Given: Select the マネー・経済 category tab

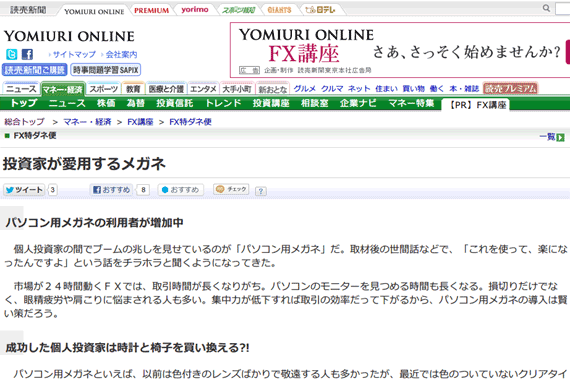Looking at the screenshot, I should [x=63, y=89].
